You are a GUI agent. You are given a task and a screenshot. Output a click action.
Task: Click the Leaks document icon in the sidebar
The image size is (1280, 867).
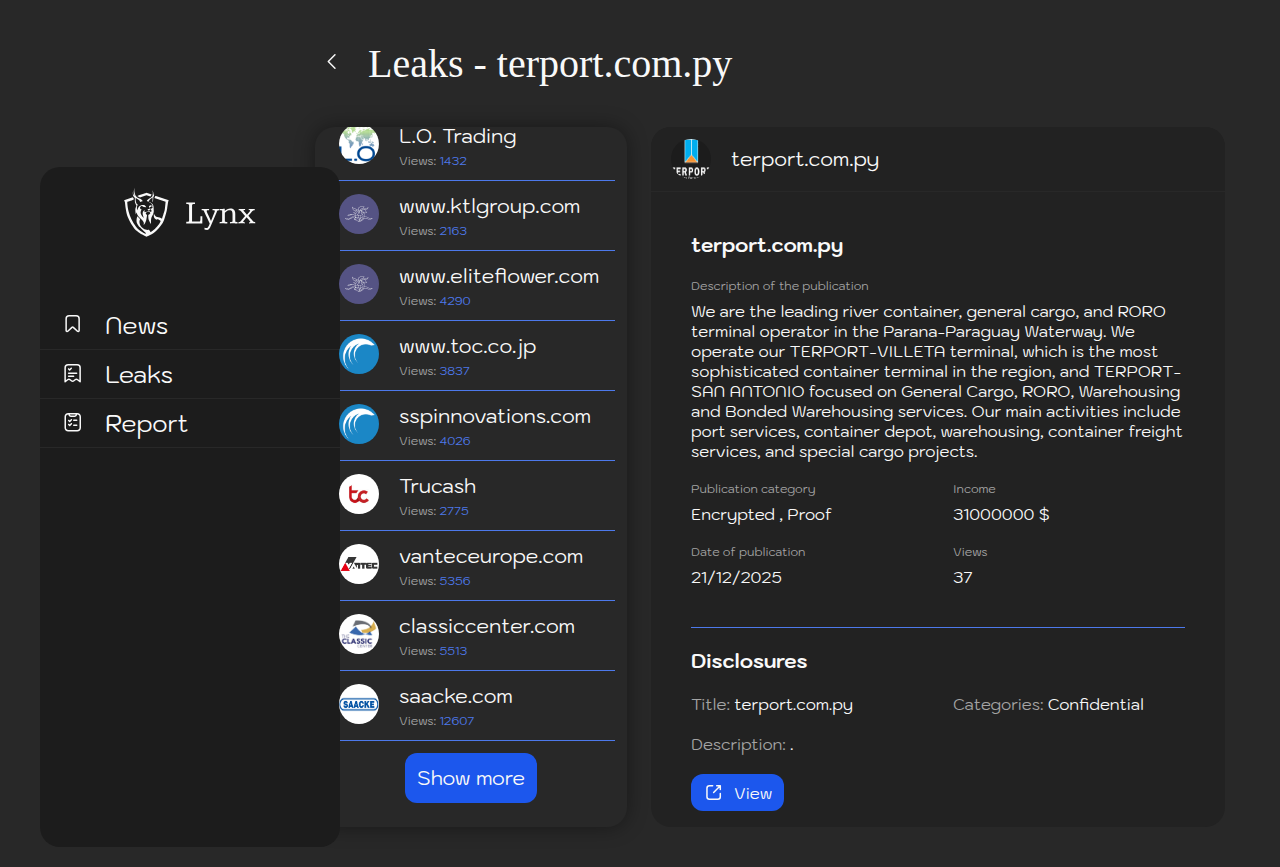click(x=72, y=373)
